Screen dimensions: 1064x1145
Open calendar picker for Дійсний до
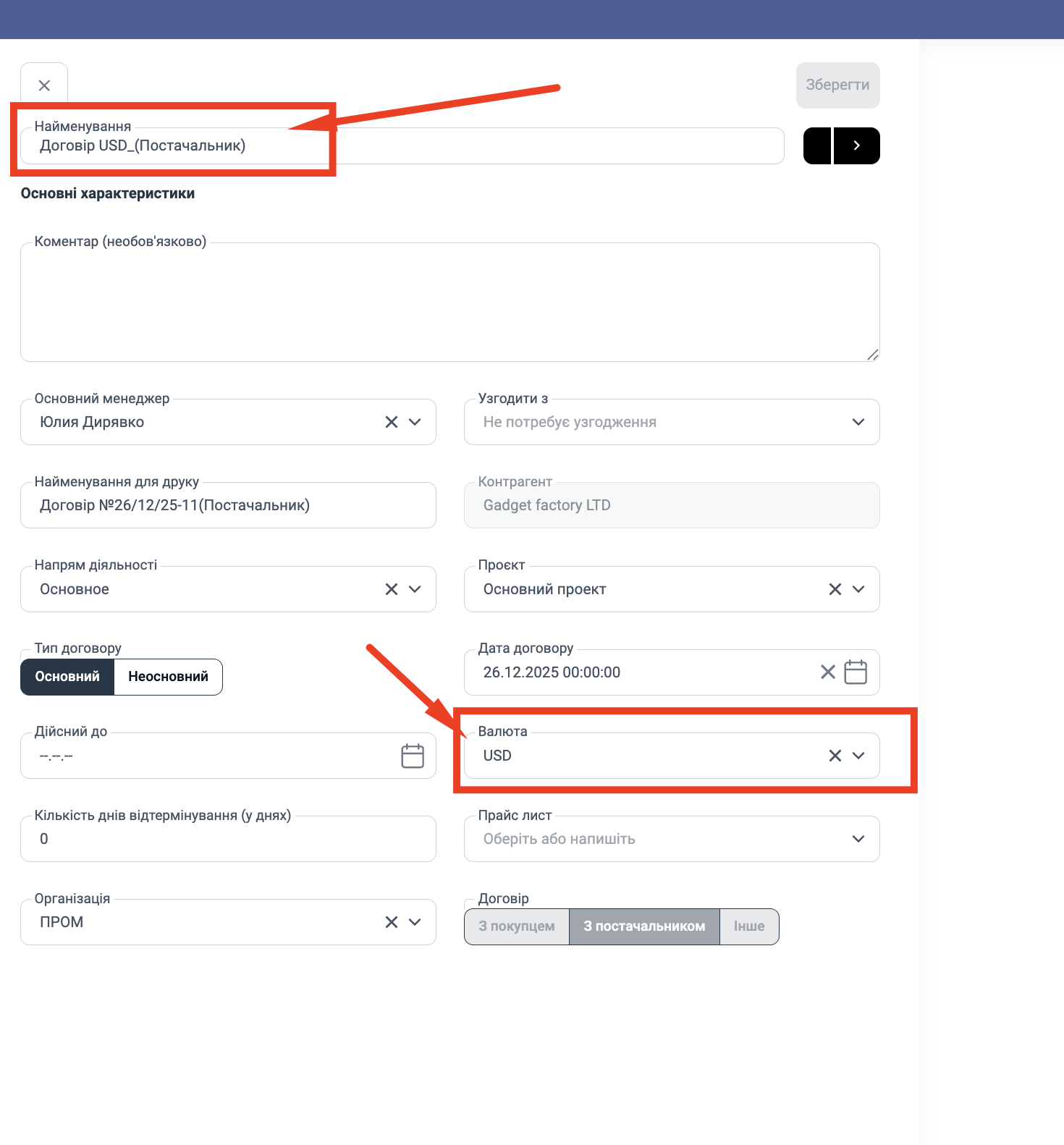click(x=413, y=756)
